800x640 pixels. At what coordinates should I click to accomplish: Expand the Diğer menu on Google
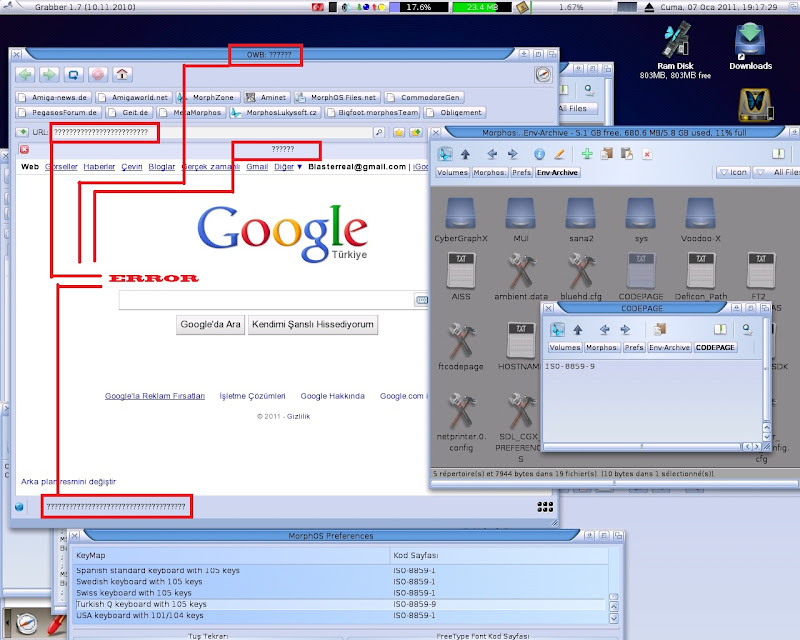point(288,166)
